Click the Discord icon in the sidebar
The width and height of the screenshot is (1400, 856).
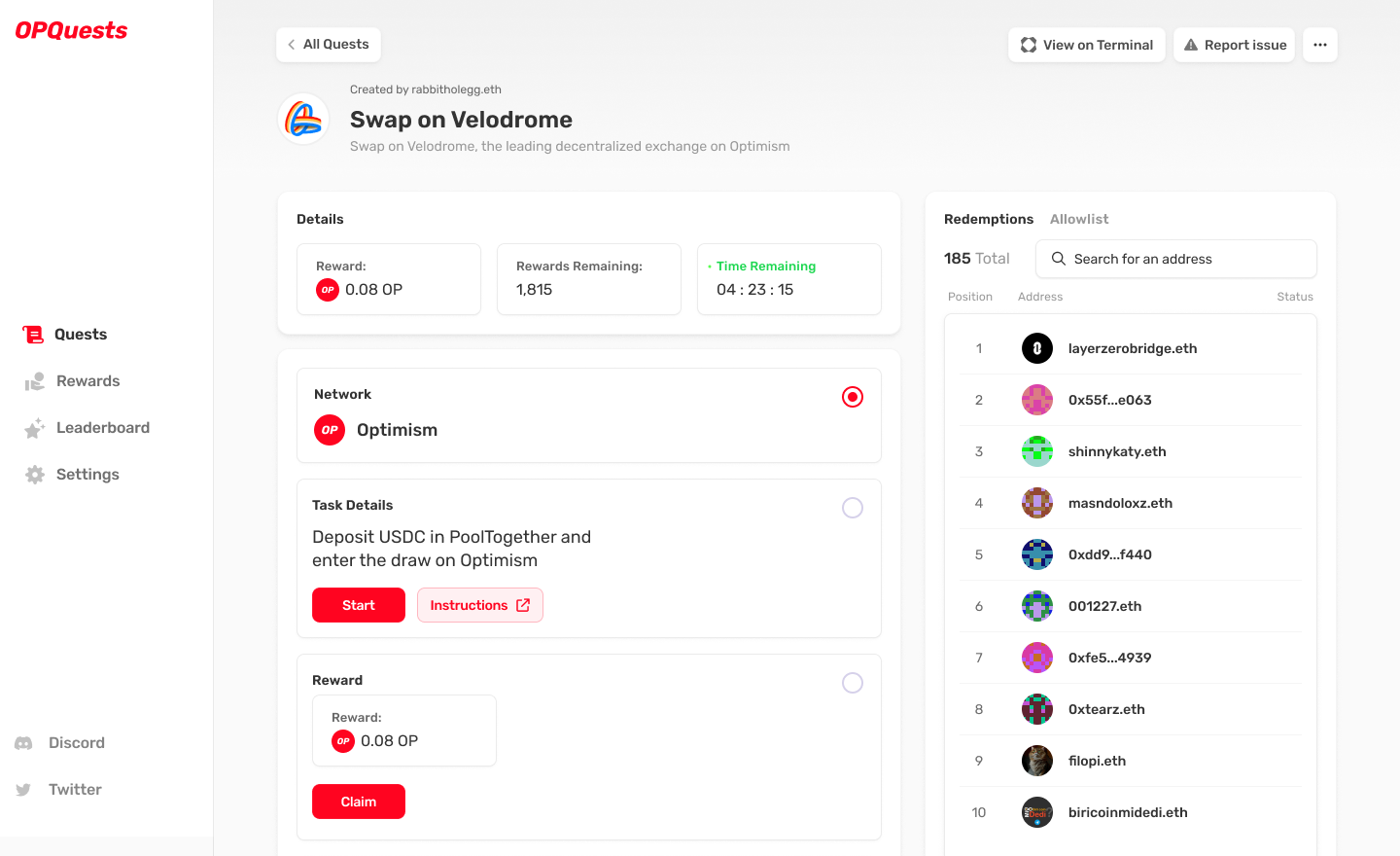tap(24, 742)
